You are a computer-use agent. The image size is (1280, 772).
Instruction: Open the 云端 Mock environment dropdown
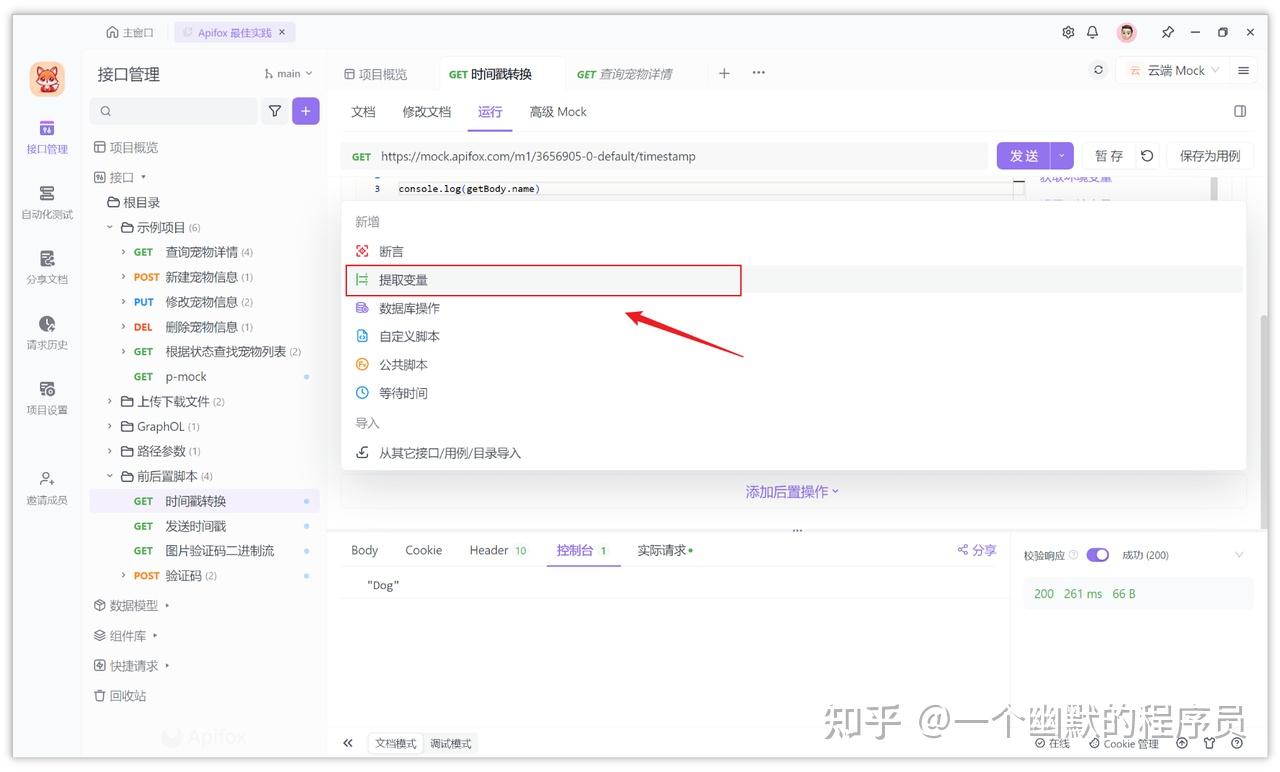pos(1174,71)
